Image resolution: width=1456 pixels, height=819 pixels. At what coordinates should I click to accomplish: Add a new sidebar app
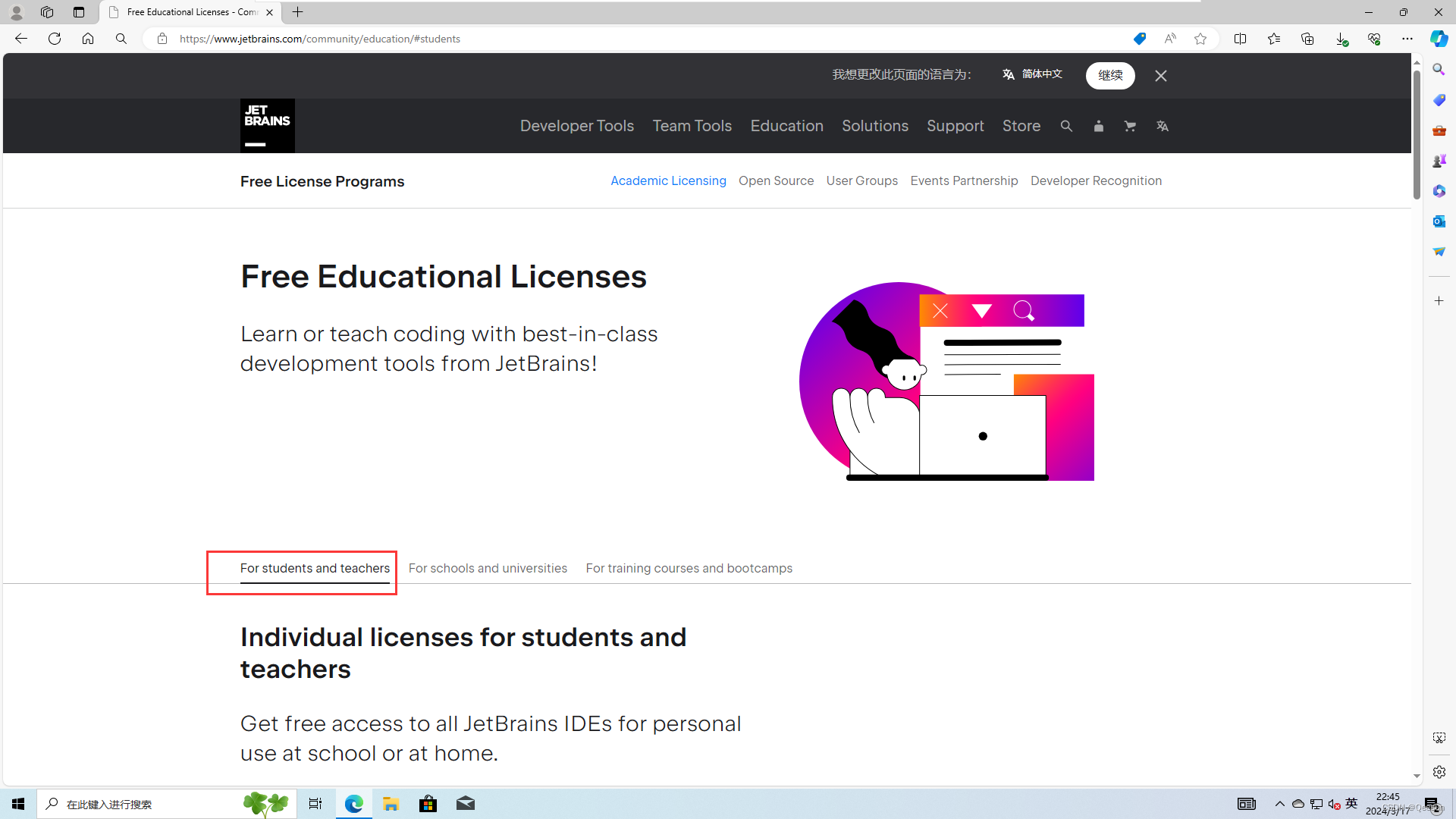(x=1439, y=301)
